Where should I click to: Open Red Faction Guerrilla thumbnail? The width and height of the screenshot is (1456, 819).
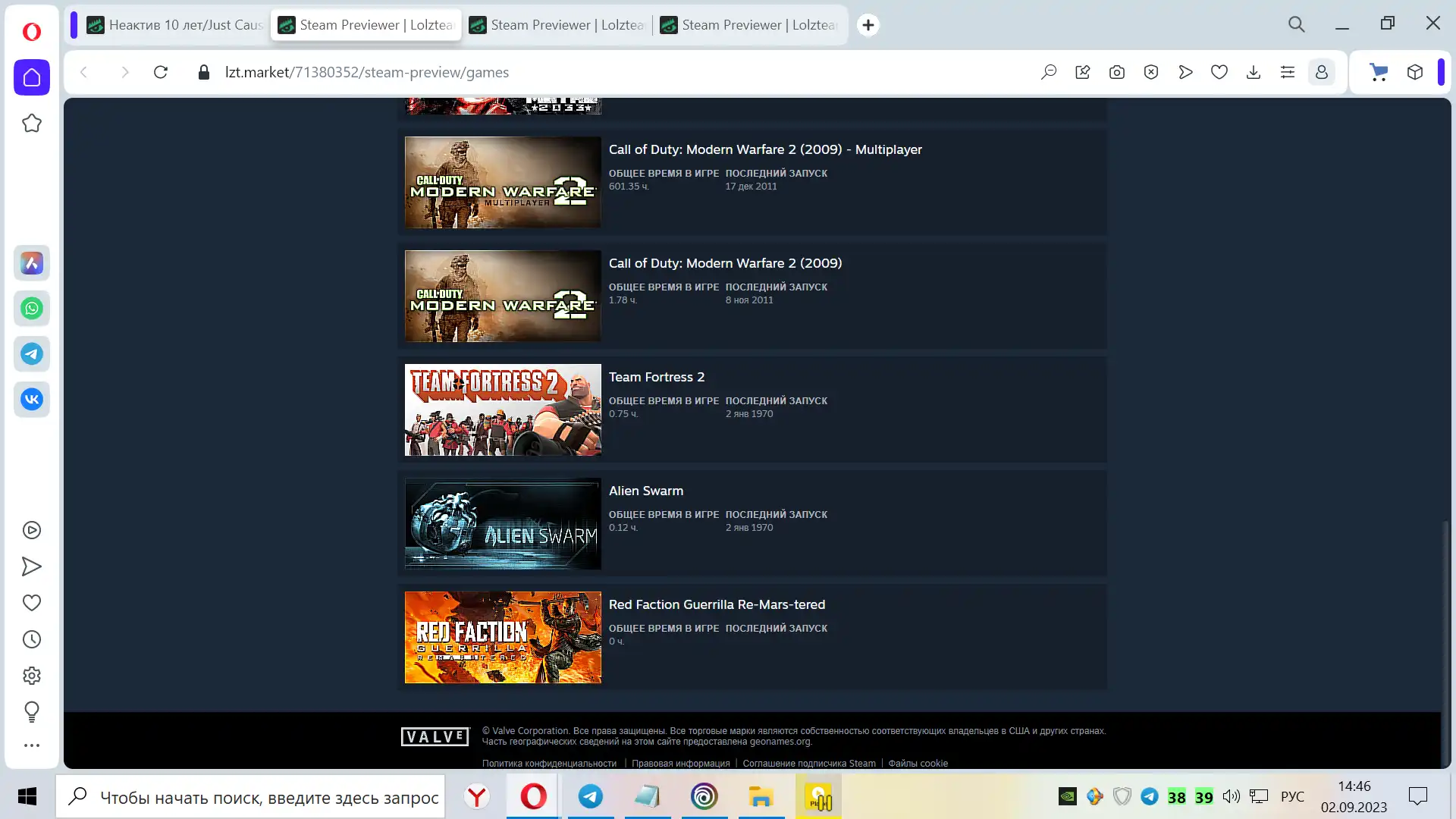click(x=503, y=637)
